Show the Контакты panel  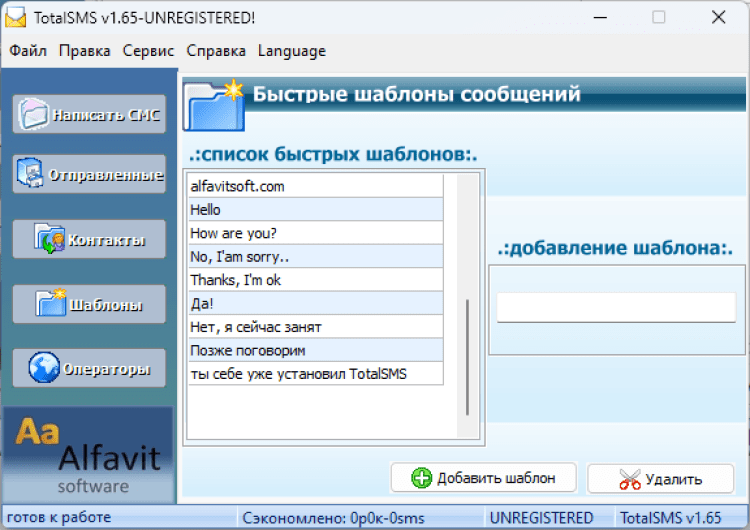click(89, 239)
